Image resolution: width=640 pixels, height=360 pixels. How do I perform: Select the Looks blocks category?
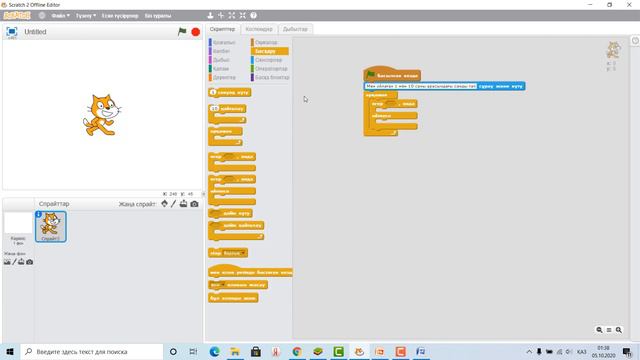(221, 51)
